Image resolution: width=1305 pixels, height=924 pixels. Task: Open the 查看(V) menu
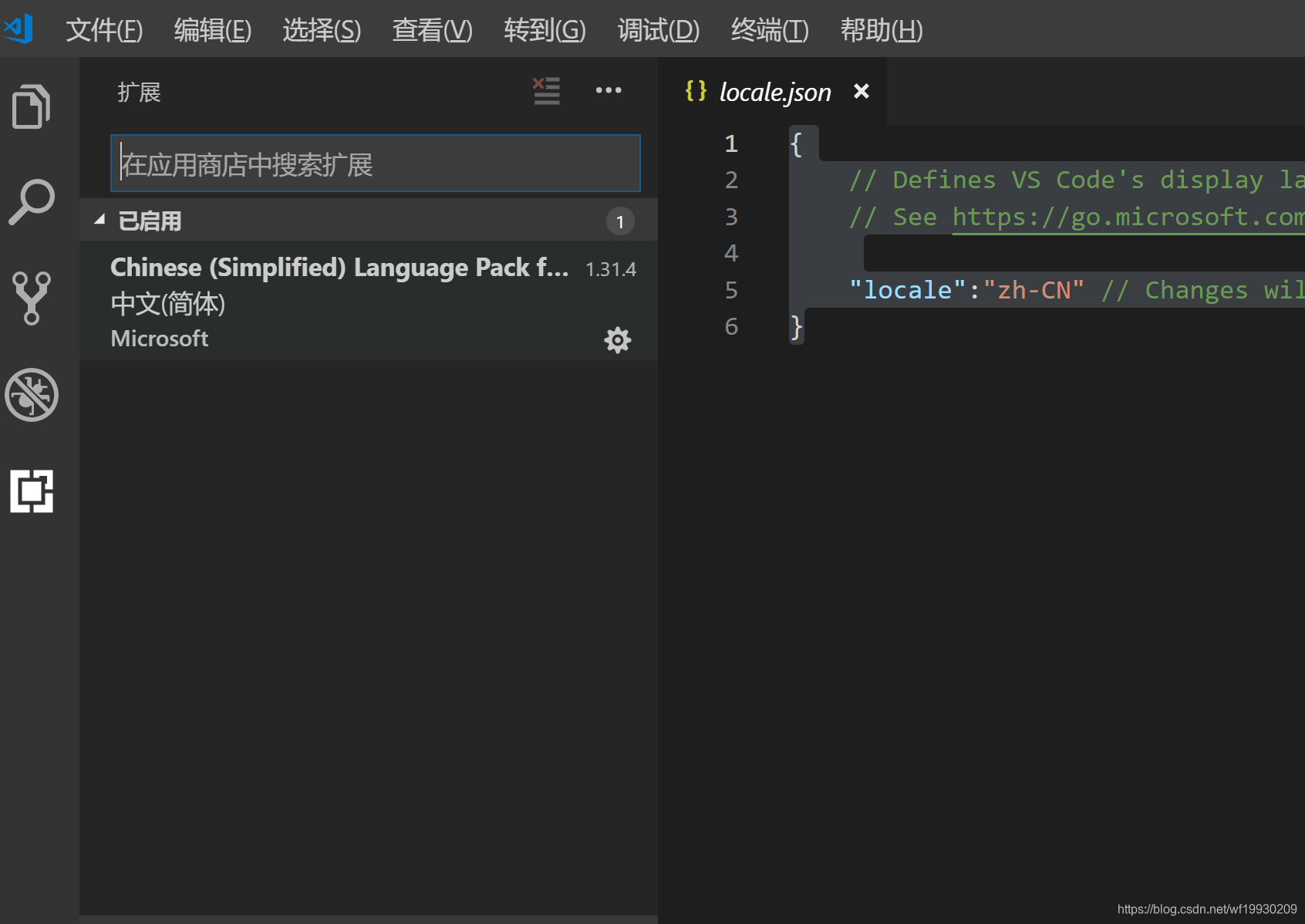point(432,30)
